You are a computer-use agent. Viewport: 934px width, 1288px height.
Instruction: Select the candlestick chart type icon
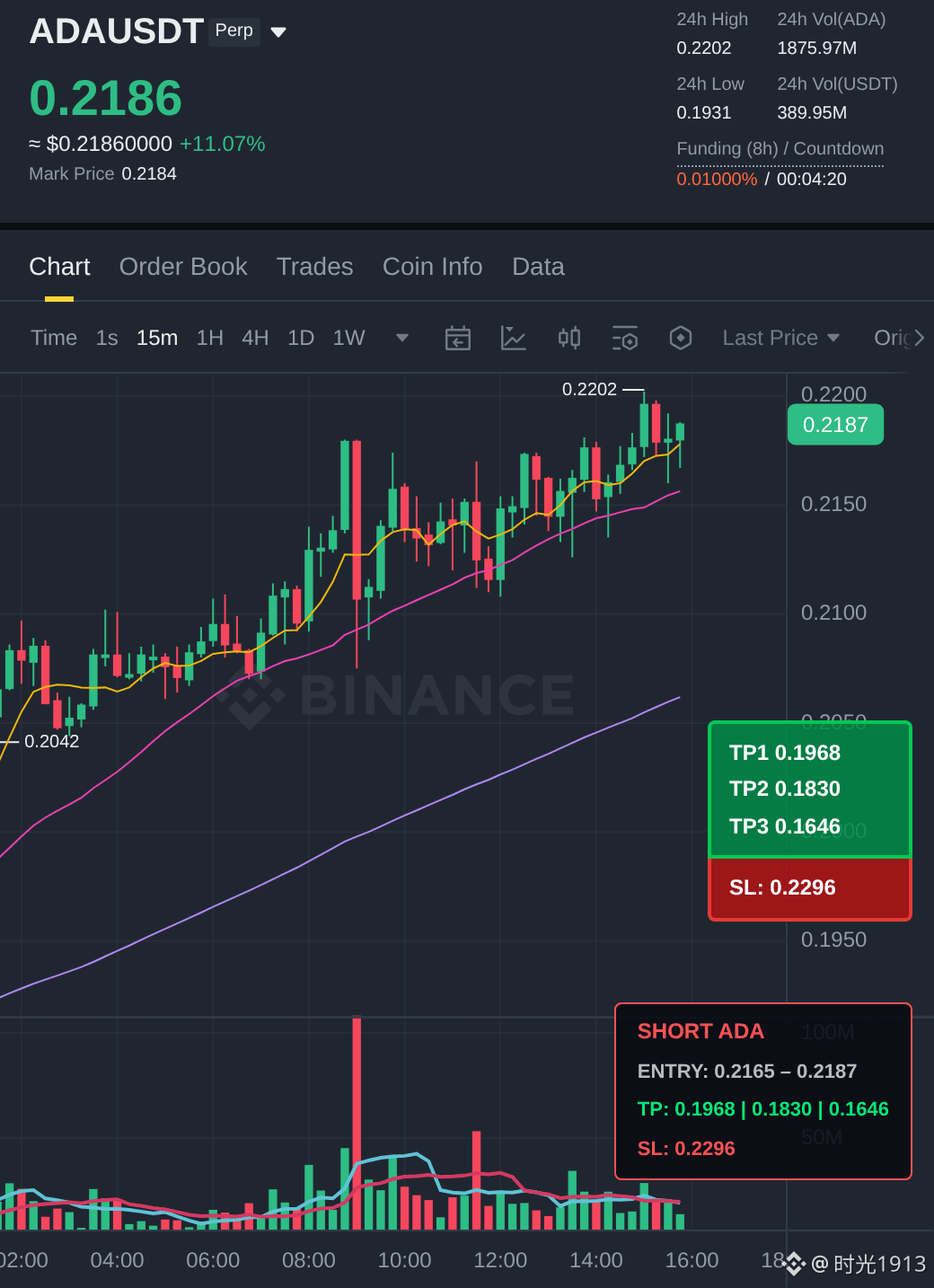coord(569,338)
